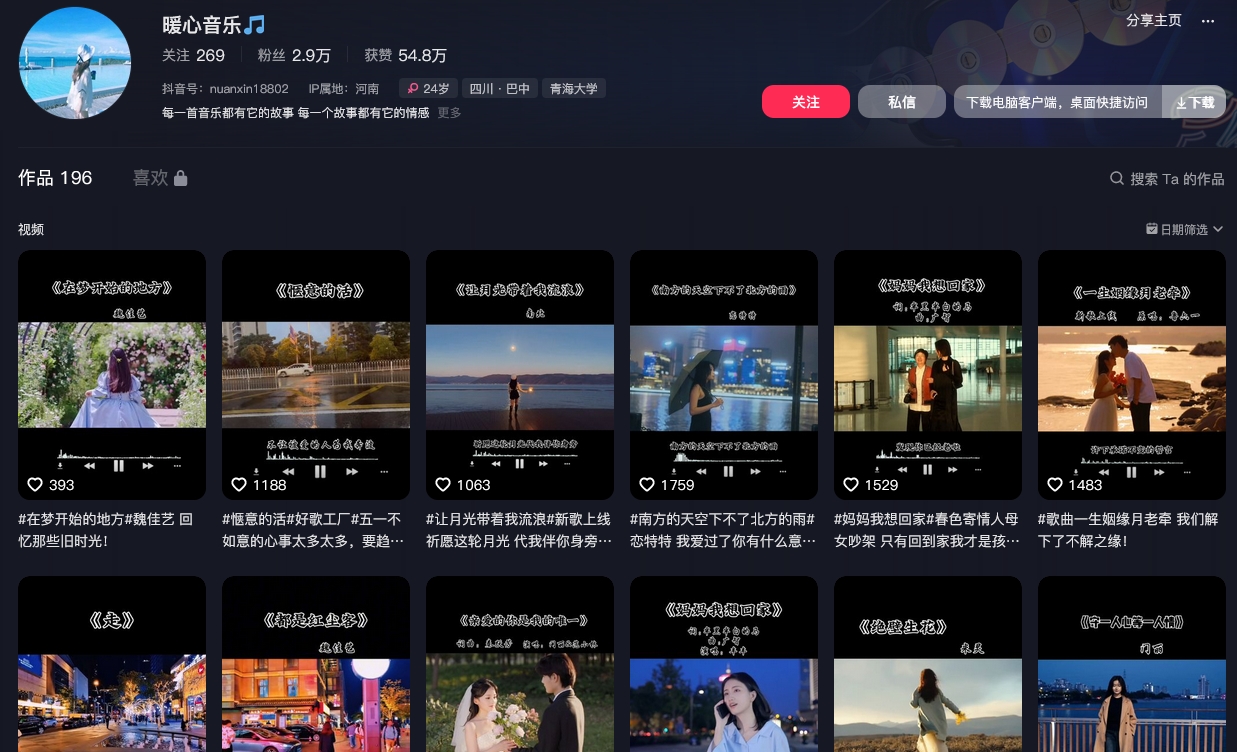Open video 《一生姻缘月老牵》 thumbnail
Viewport: 1237px width, 752px height.
coord(1132,375)
